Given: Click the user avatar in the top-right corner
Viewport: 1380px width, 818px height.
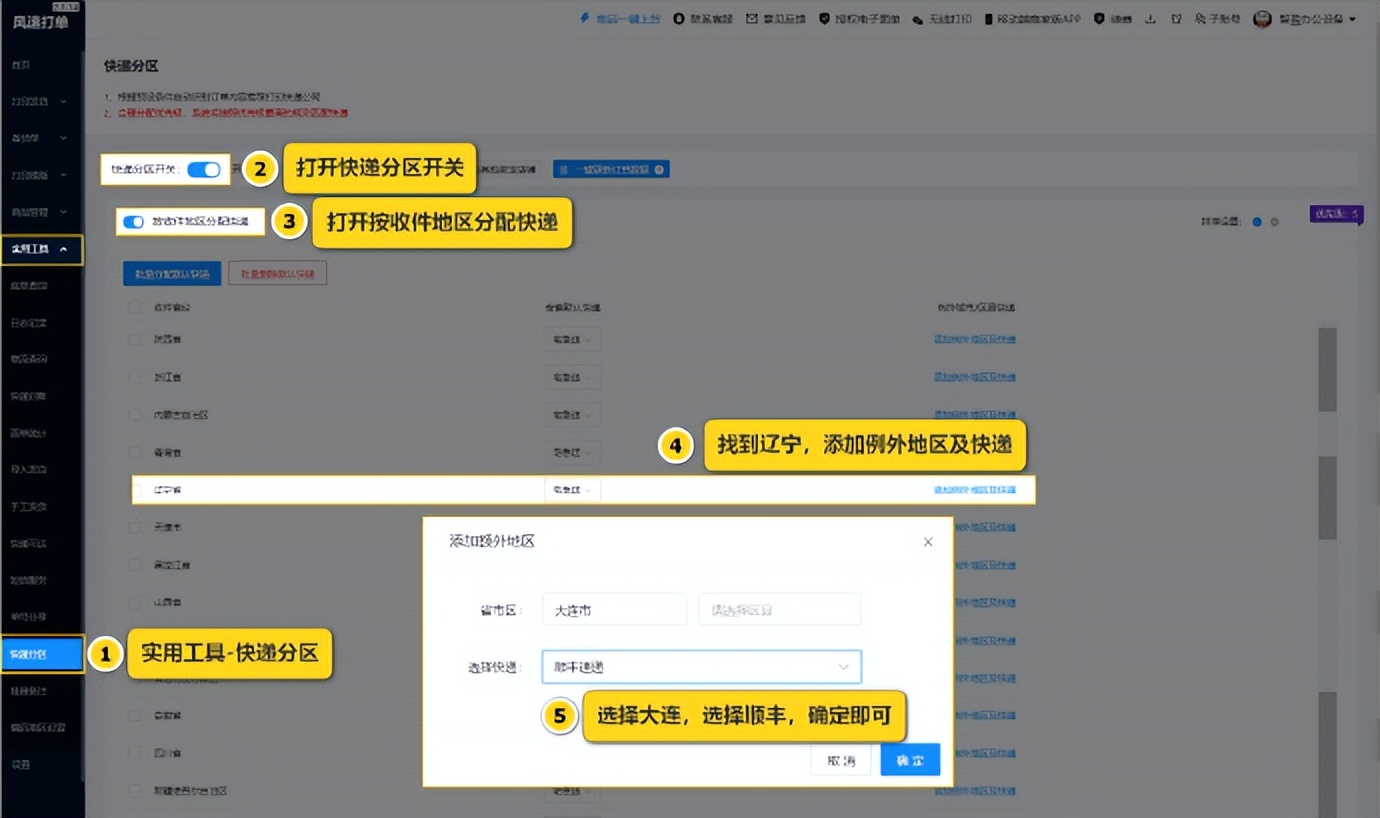Looking at the screenshot, I should [1262, 18].
